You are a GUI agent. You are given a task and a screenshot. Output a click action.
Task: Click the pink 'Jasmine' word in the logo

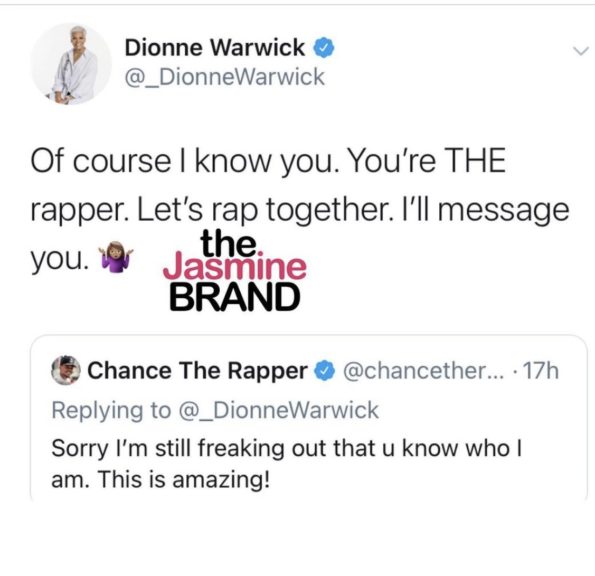point(235,268)
